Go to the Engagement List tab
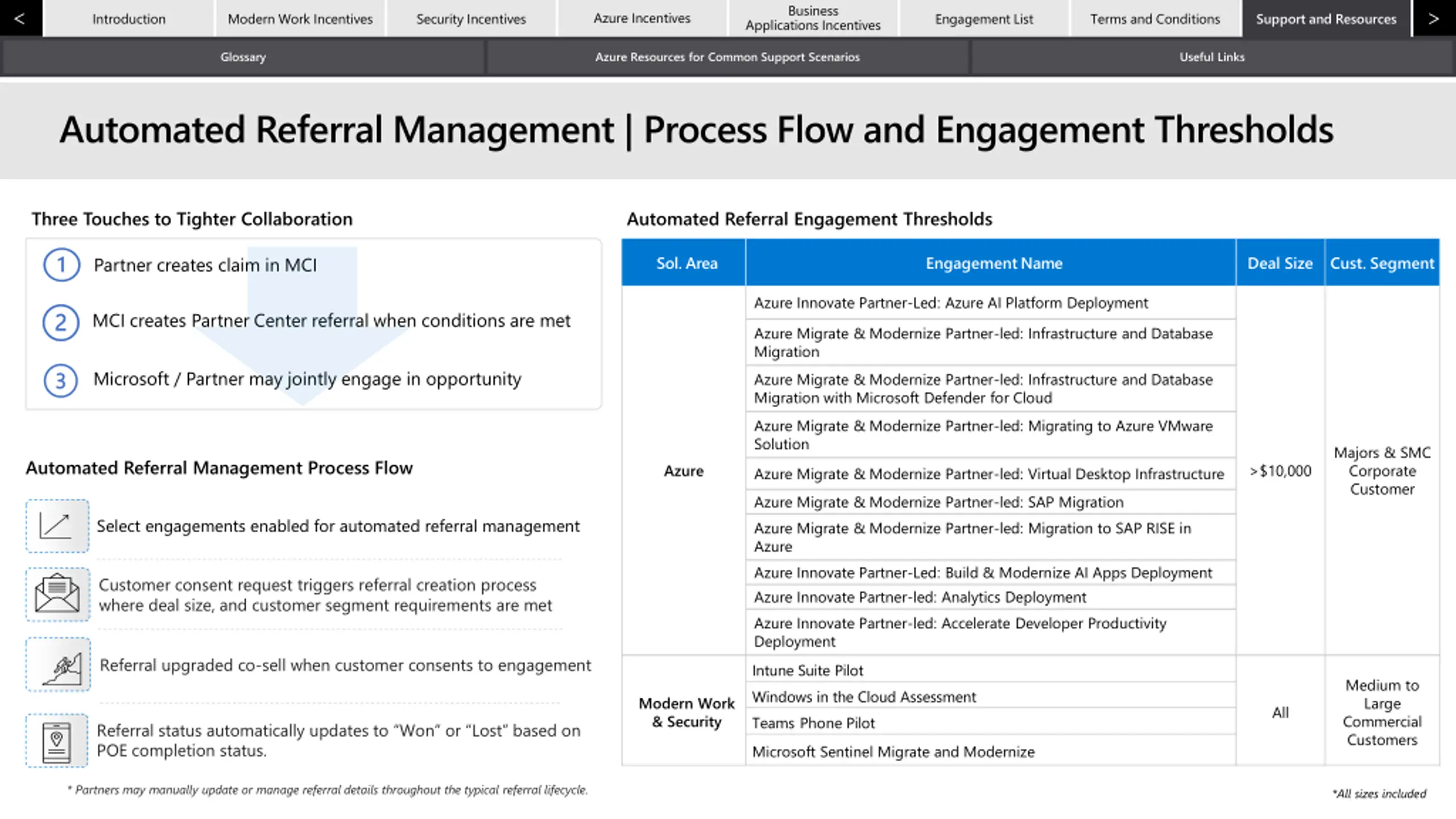The height and width of the screenshot is (819, 1456). click(984, 18)
